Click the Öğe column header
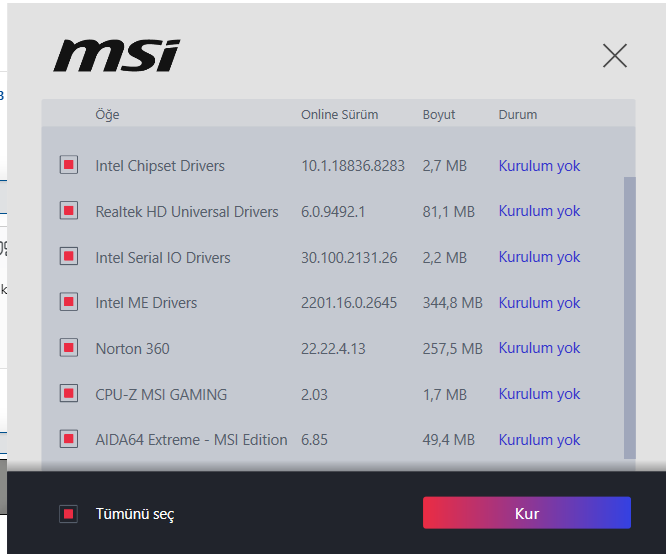 tap(107, 115)
